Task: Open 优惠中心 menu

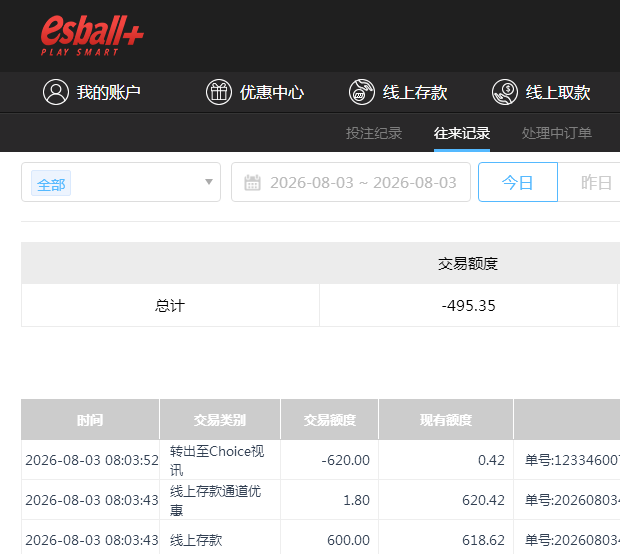Action: coord(272,93)
